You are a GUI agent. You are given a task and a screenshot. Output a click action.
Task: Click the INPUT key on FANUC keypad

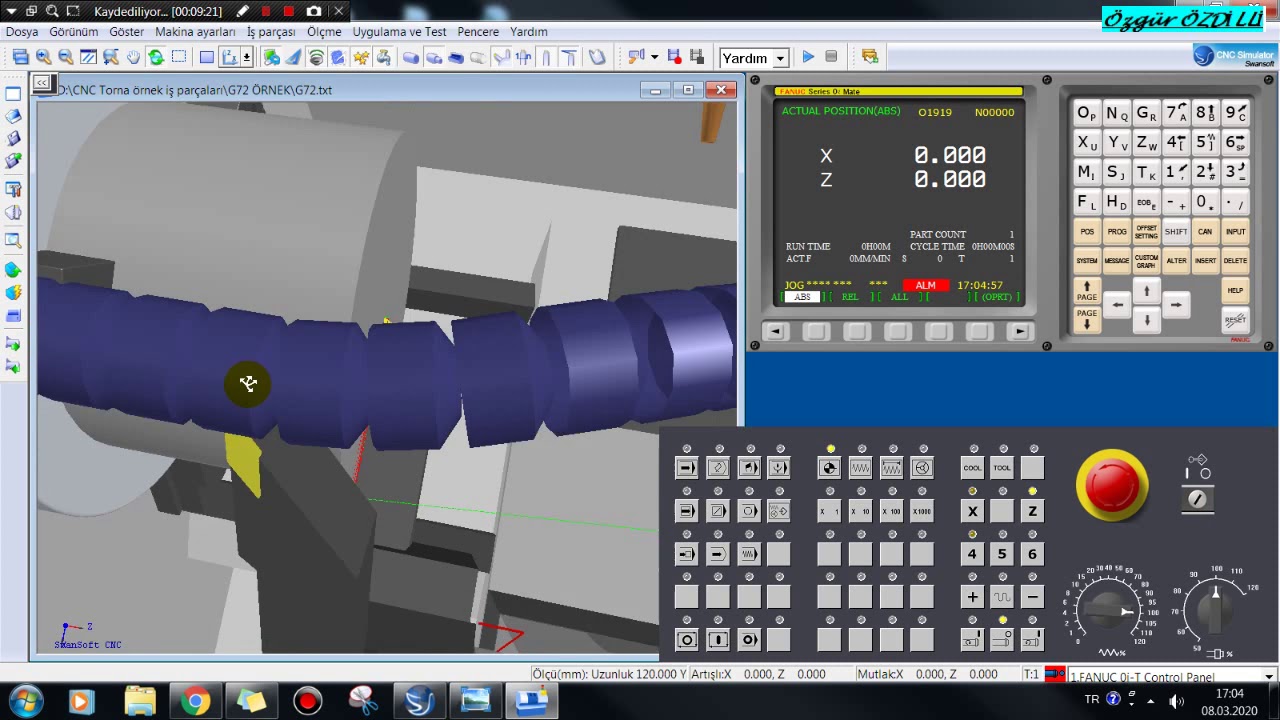(1235, 232)
